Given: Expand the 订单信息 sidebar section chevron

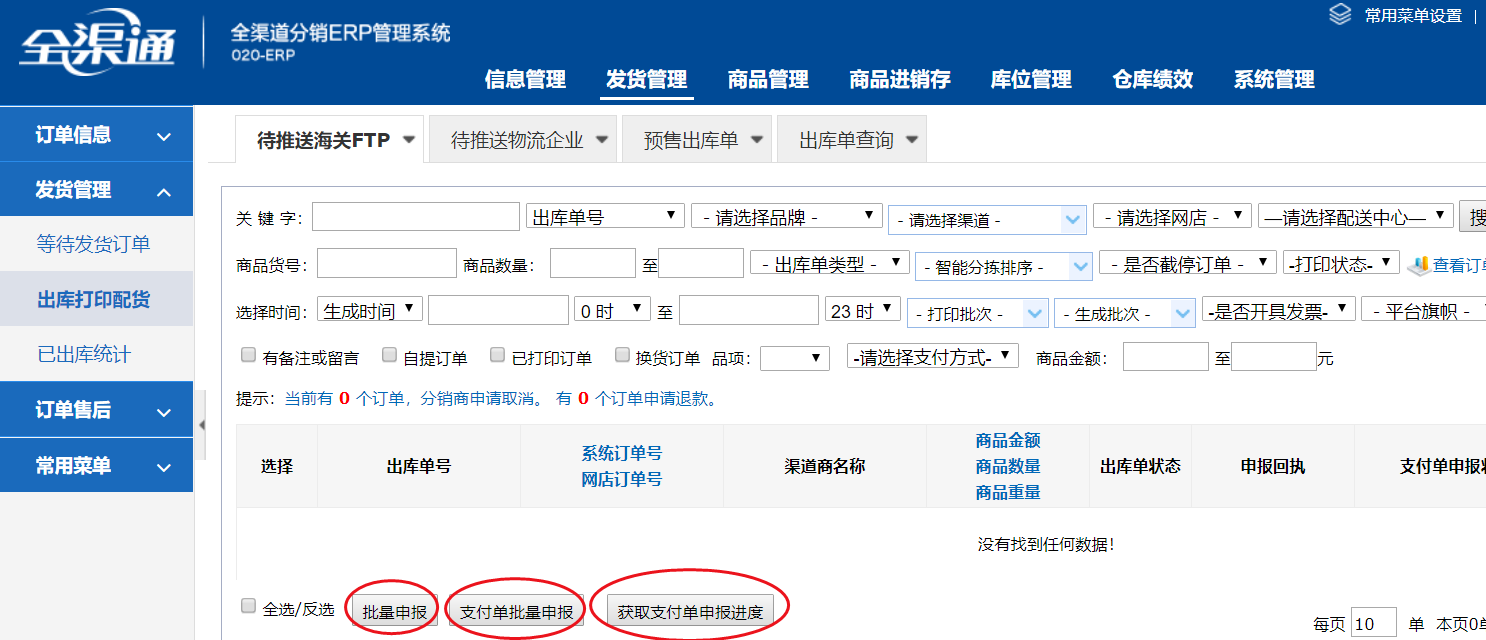Looking at the screenshot, I should click(x=166, y=135).
